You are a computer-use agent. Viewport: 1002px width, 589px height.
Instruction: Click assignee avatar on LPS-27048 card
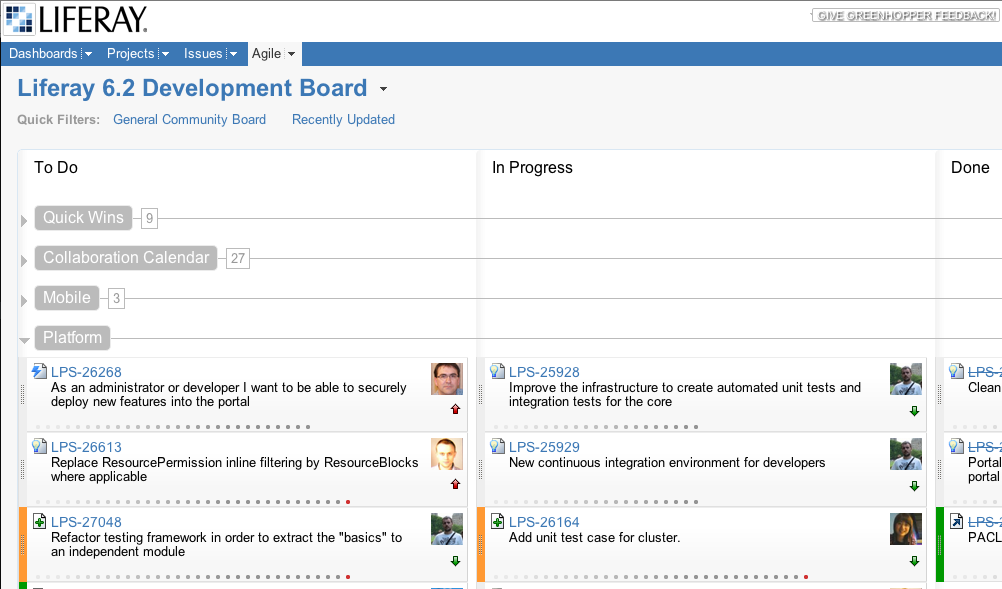[x=447, y=529]
